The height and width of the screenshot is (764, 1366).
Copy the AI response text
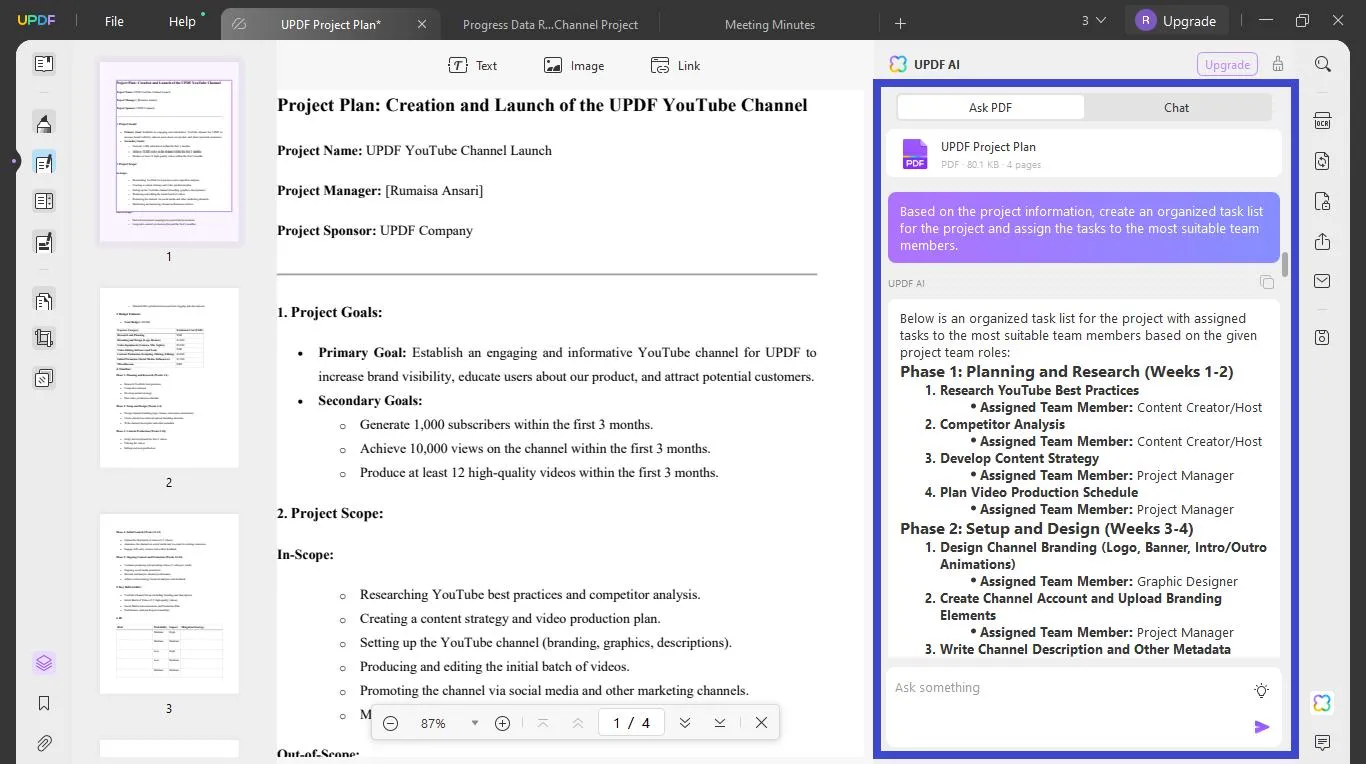[x=1266, y=282]
